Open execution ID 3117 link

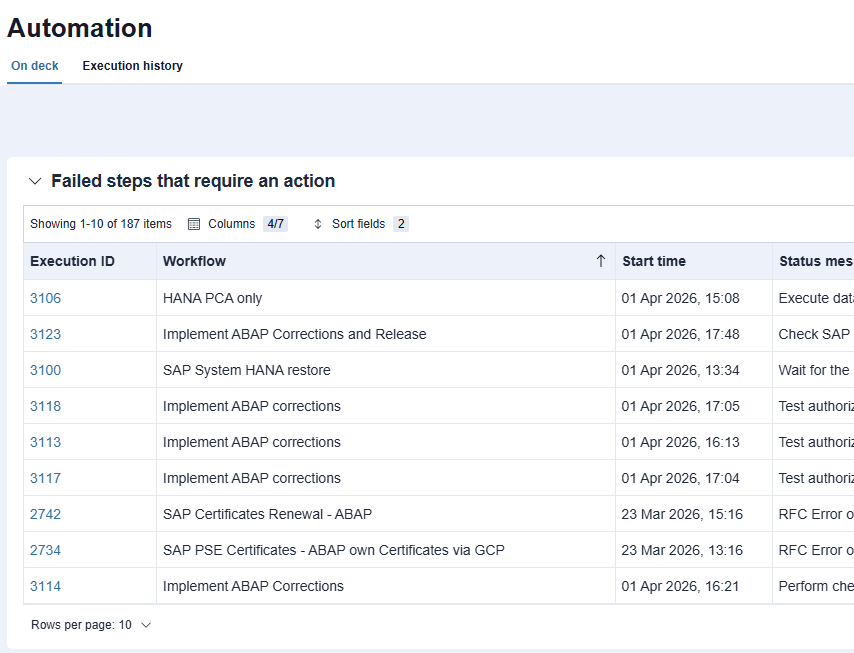coord(45,478)
